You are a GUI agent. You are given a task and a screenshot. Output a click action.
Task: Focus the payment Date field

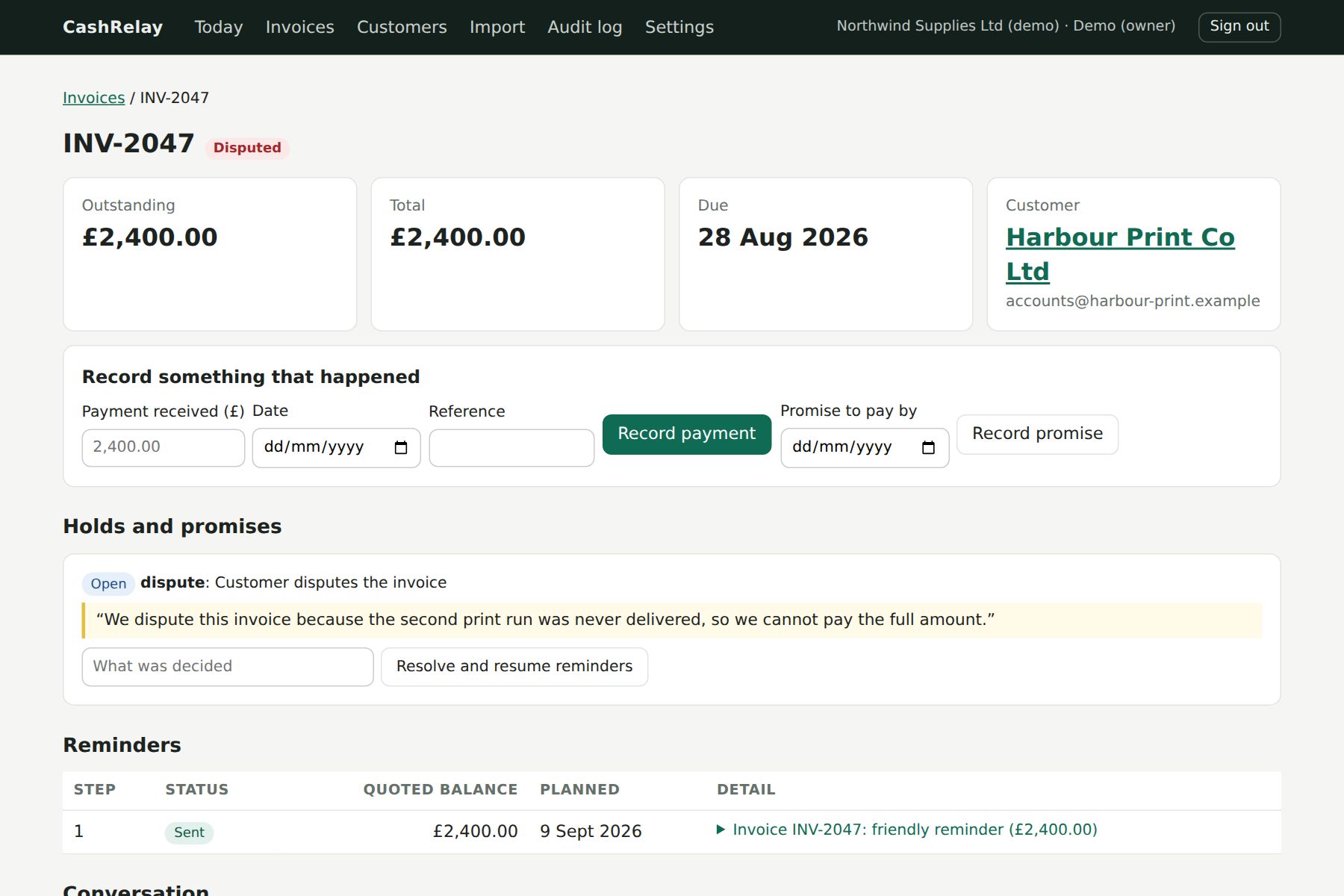336,448
